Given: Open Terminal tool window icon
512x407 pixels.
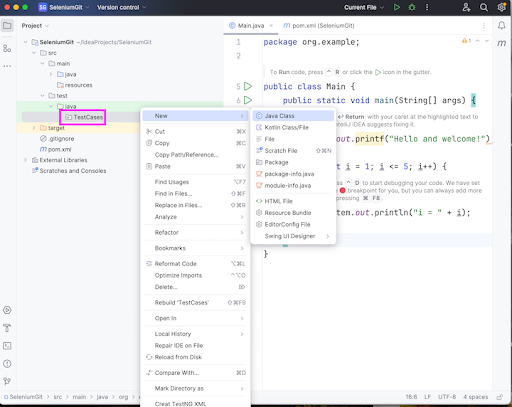Looking at the screenshot, I should [7, 346].
